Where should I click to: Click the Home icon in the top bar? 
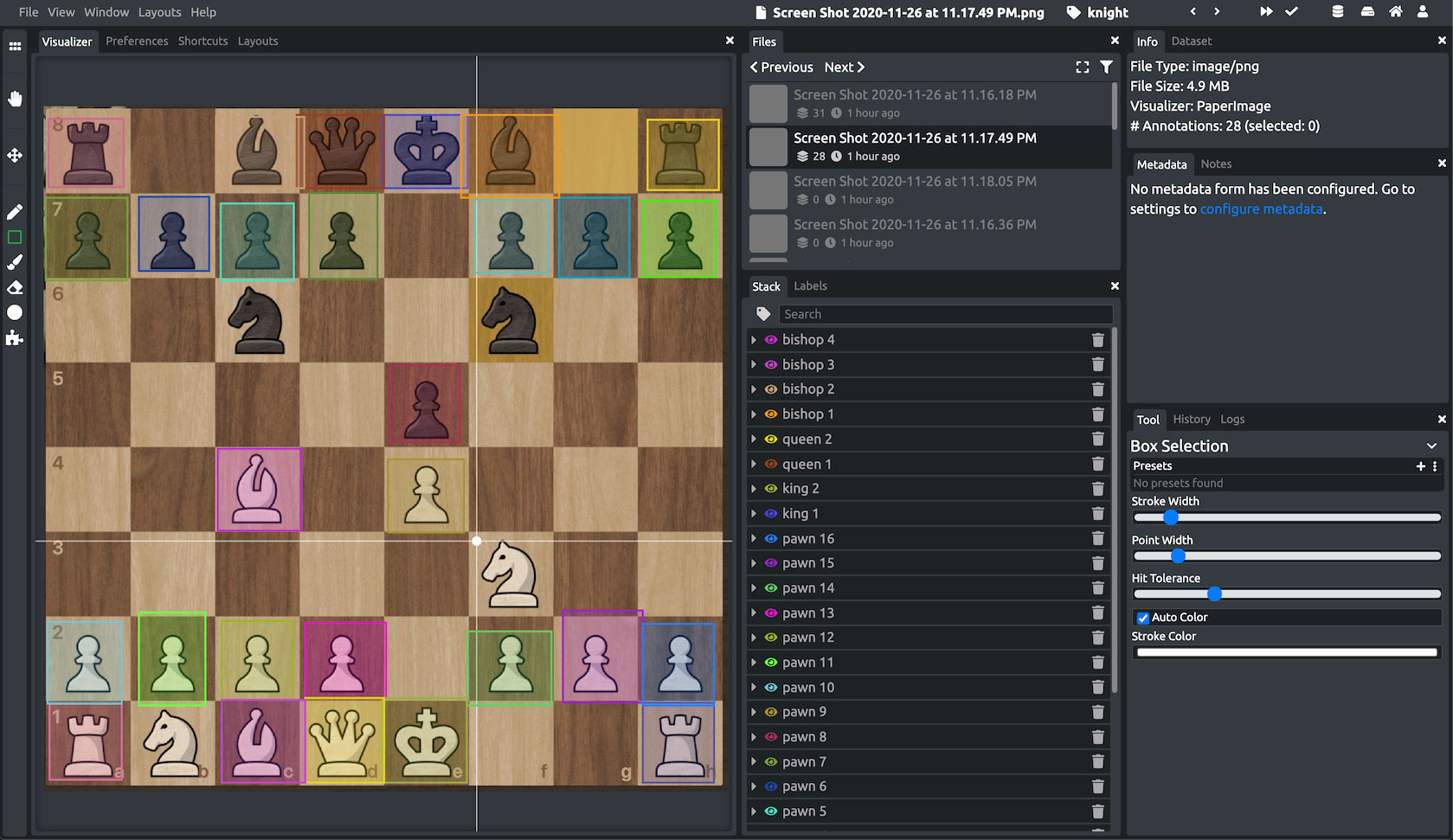coord(1394,12)
